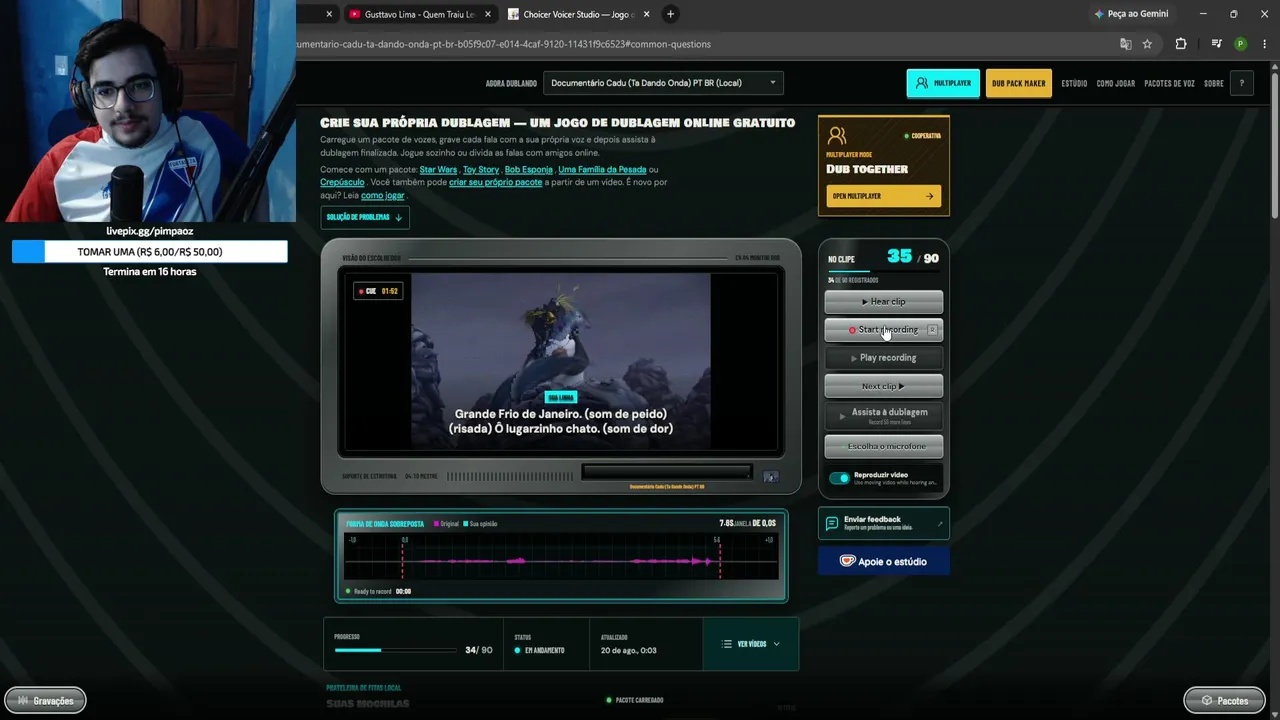Open the Pacotes de Voz menu item

[x=1169, y=83]
